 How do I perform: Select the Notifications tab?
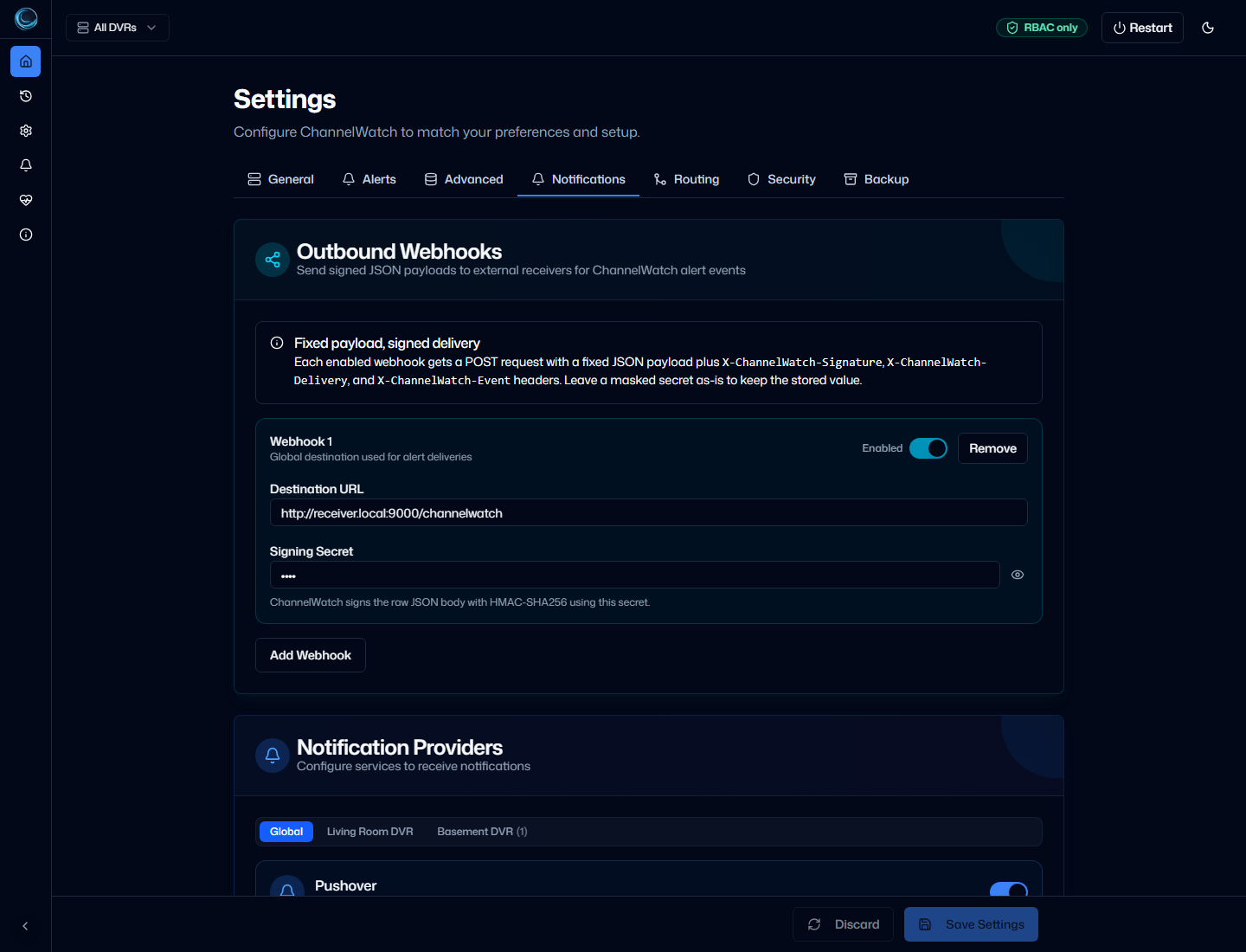tap(578, 179)
